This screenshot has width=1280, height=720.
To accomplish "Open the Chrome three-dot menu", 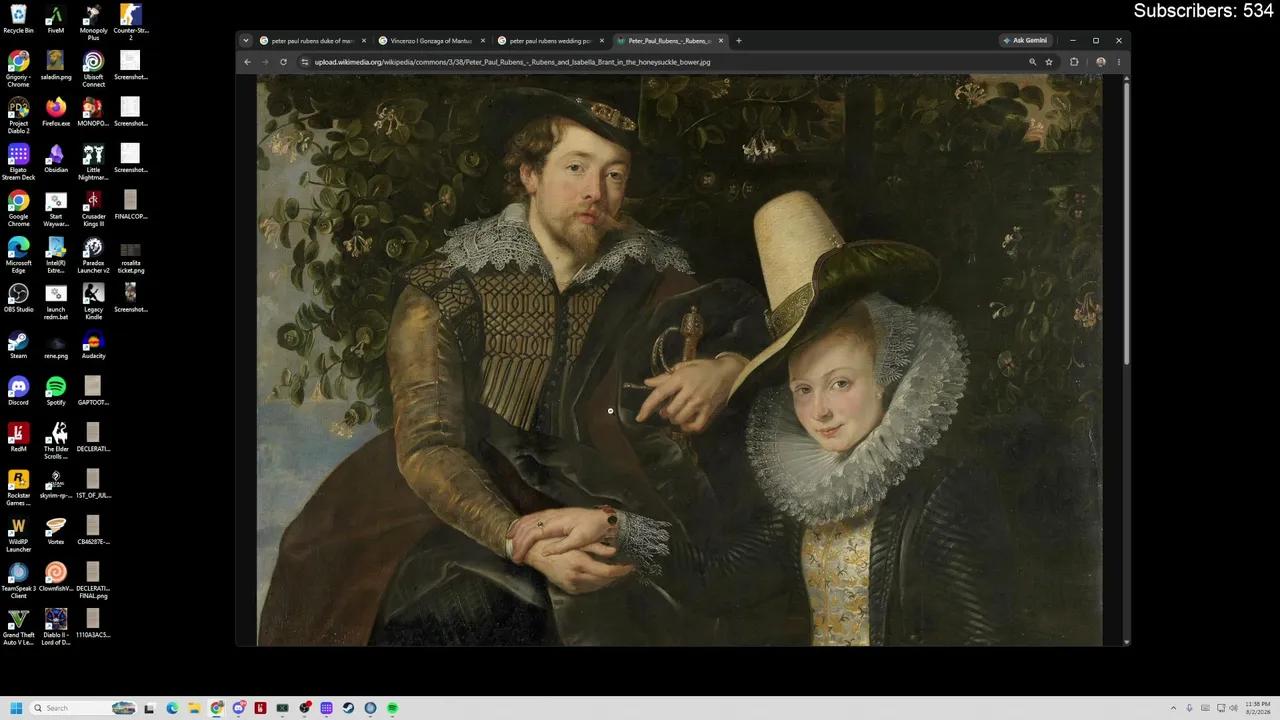I will point(1119,62).
